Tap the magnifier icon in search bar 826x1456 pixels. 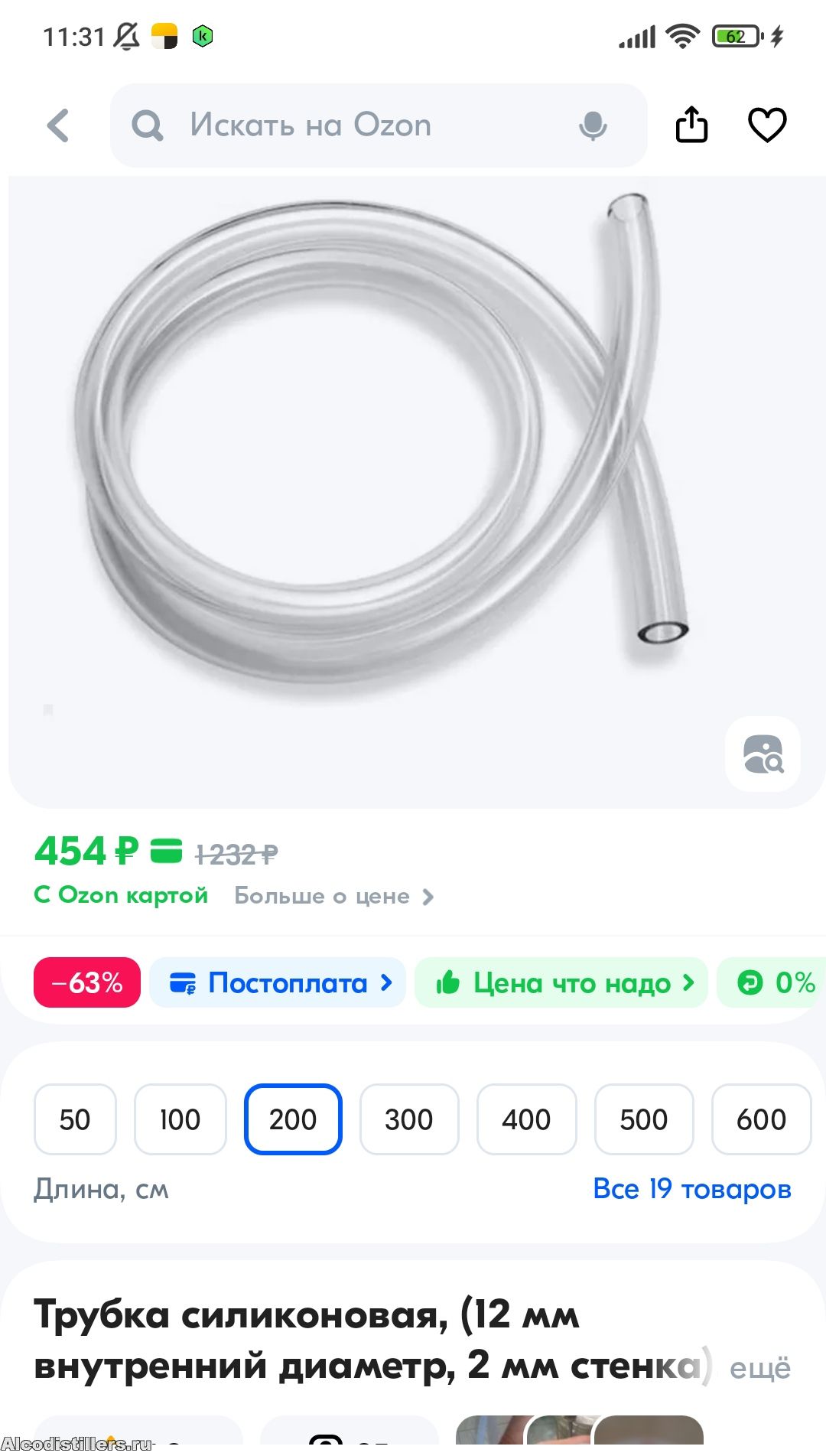point(148,125)
